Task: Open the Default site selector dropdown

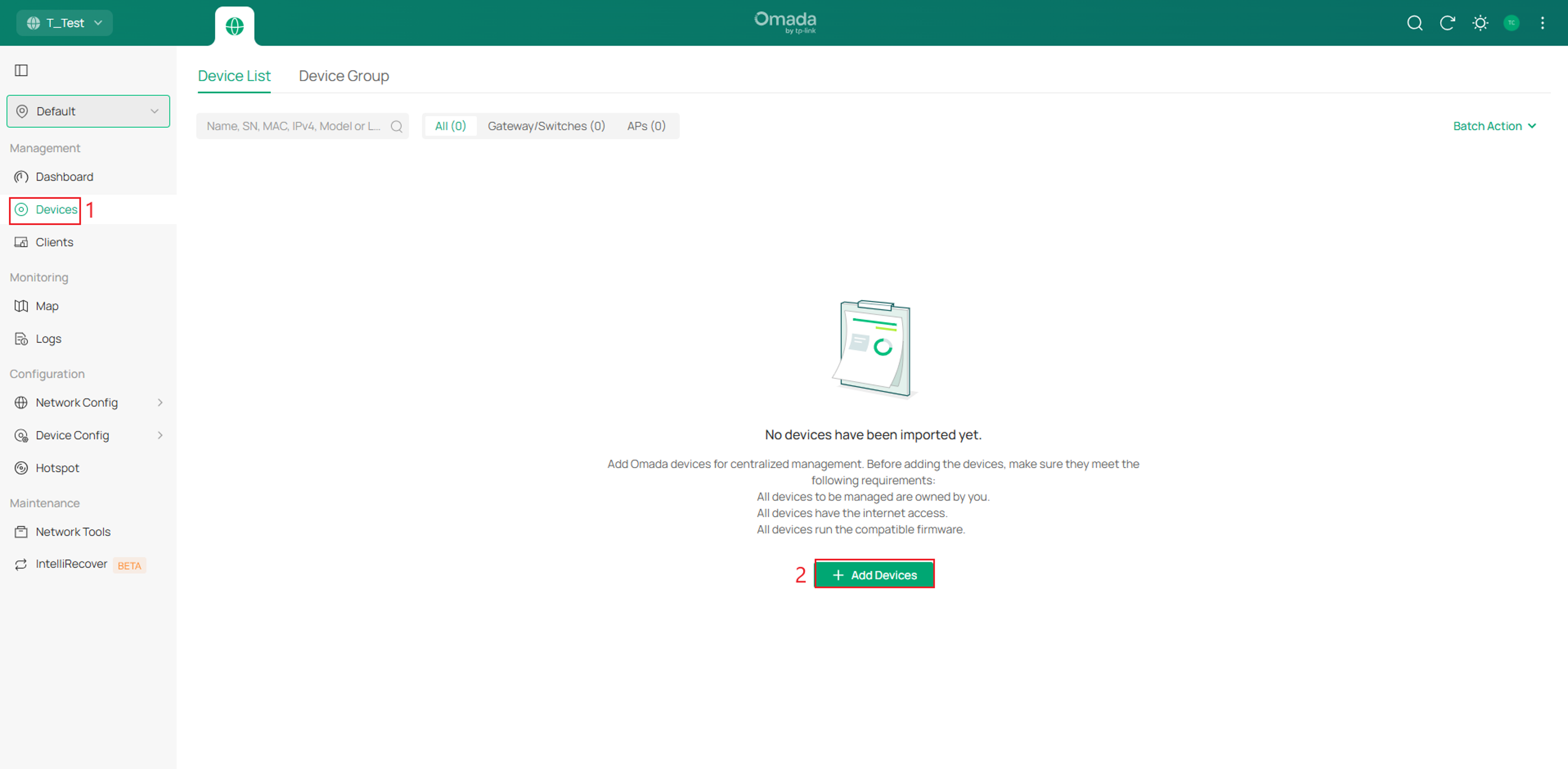Action: tap(88, 112)
